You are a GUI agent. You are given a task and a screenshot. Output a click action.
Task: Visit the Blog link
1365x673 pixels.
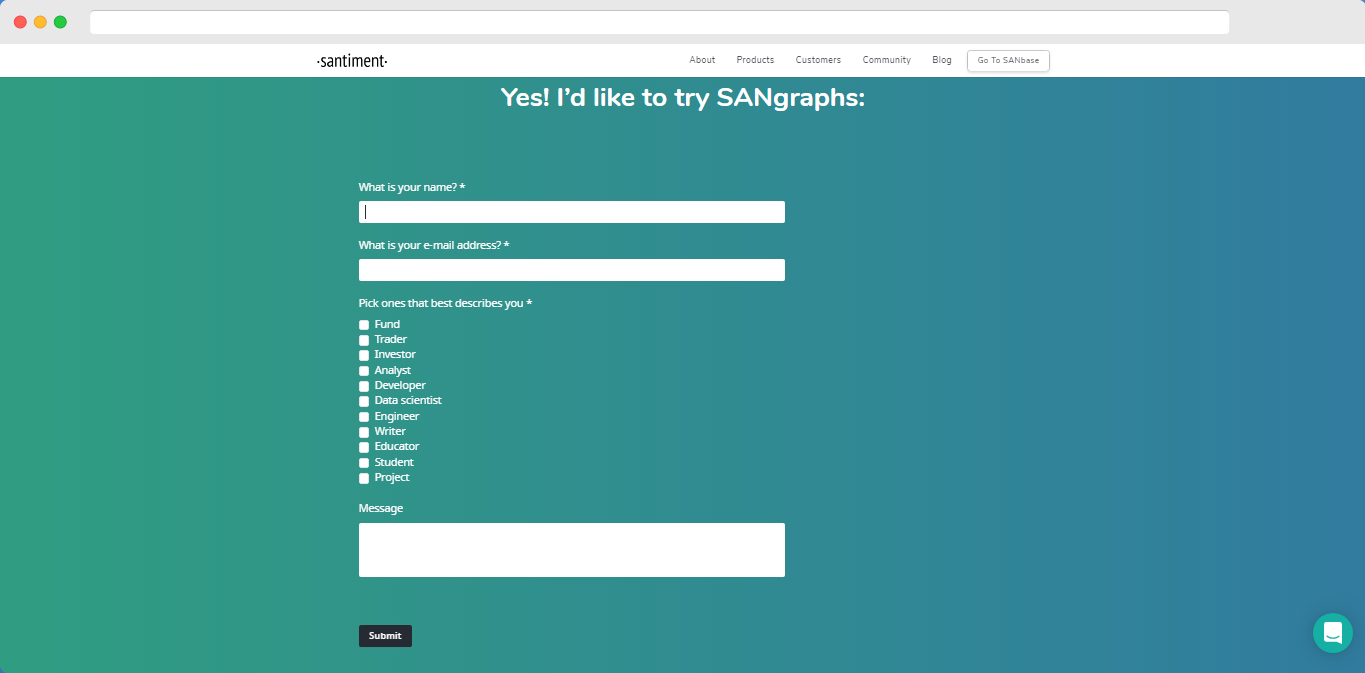(942, 60)
